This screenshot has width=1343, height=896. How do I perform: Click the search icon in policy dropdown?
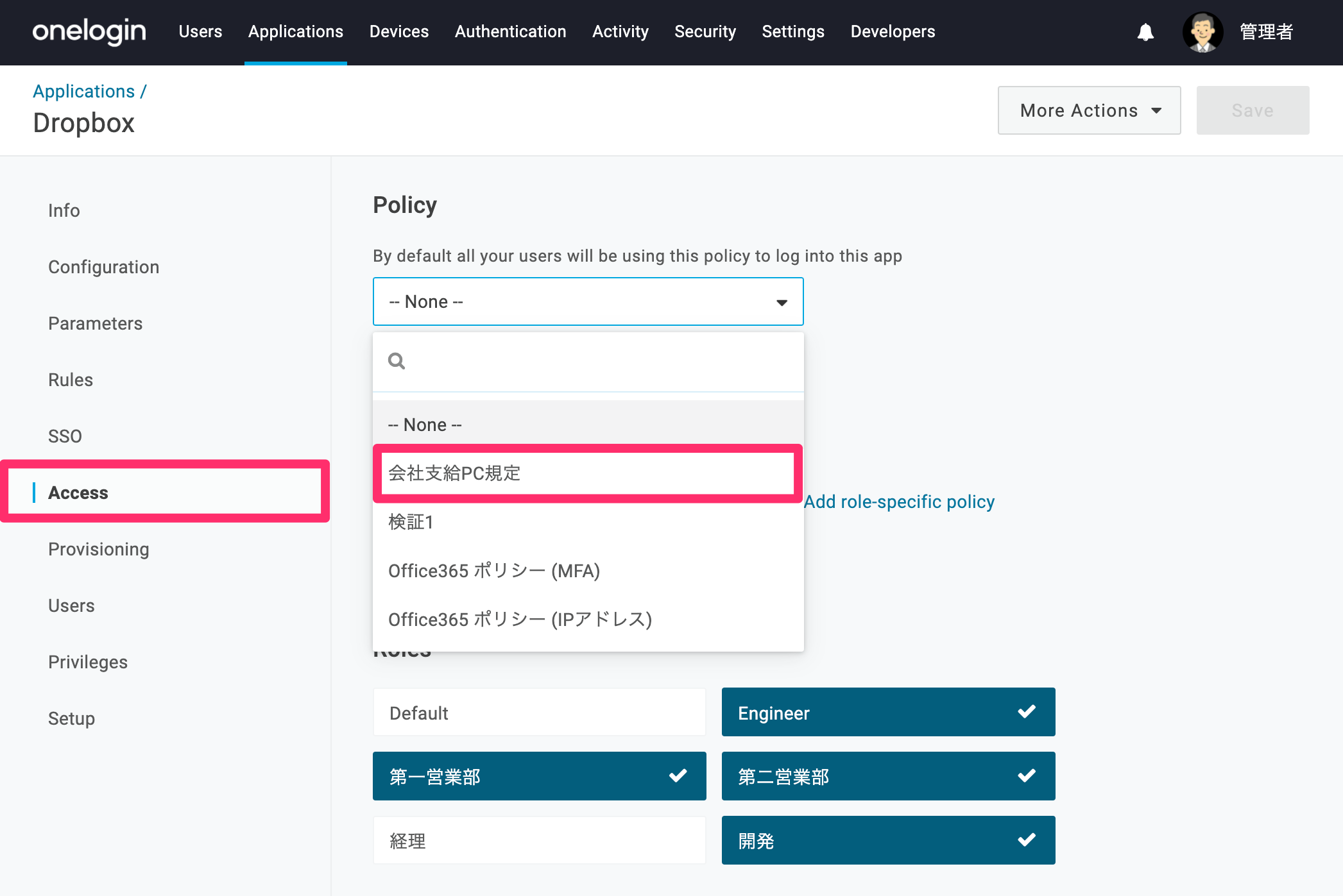point(397,361)
